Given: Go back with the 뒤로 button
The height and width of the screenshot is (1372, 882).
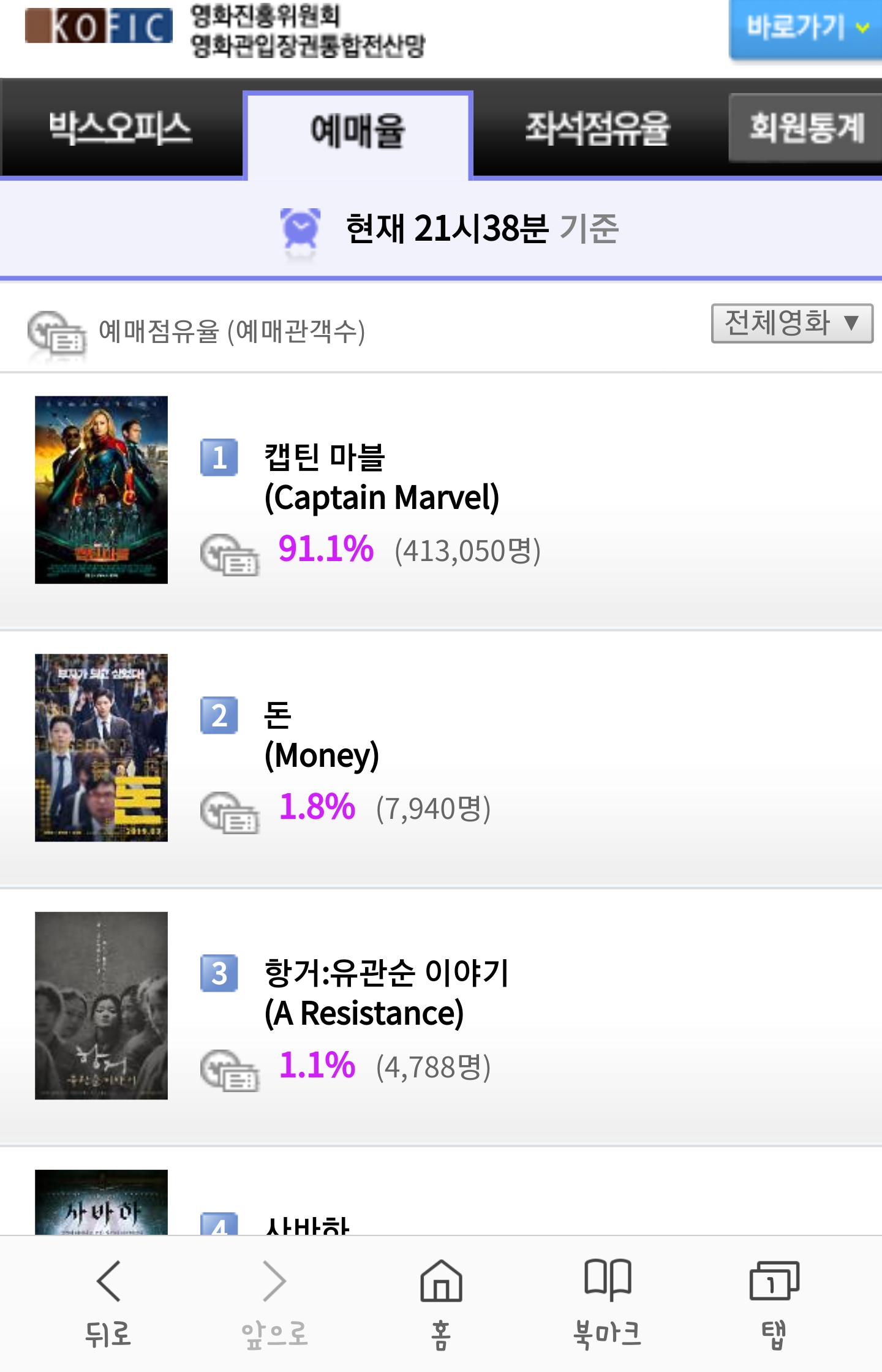Looking at the screenshot, I should pyautogui.click(x=108, y=1301).
